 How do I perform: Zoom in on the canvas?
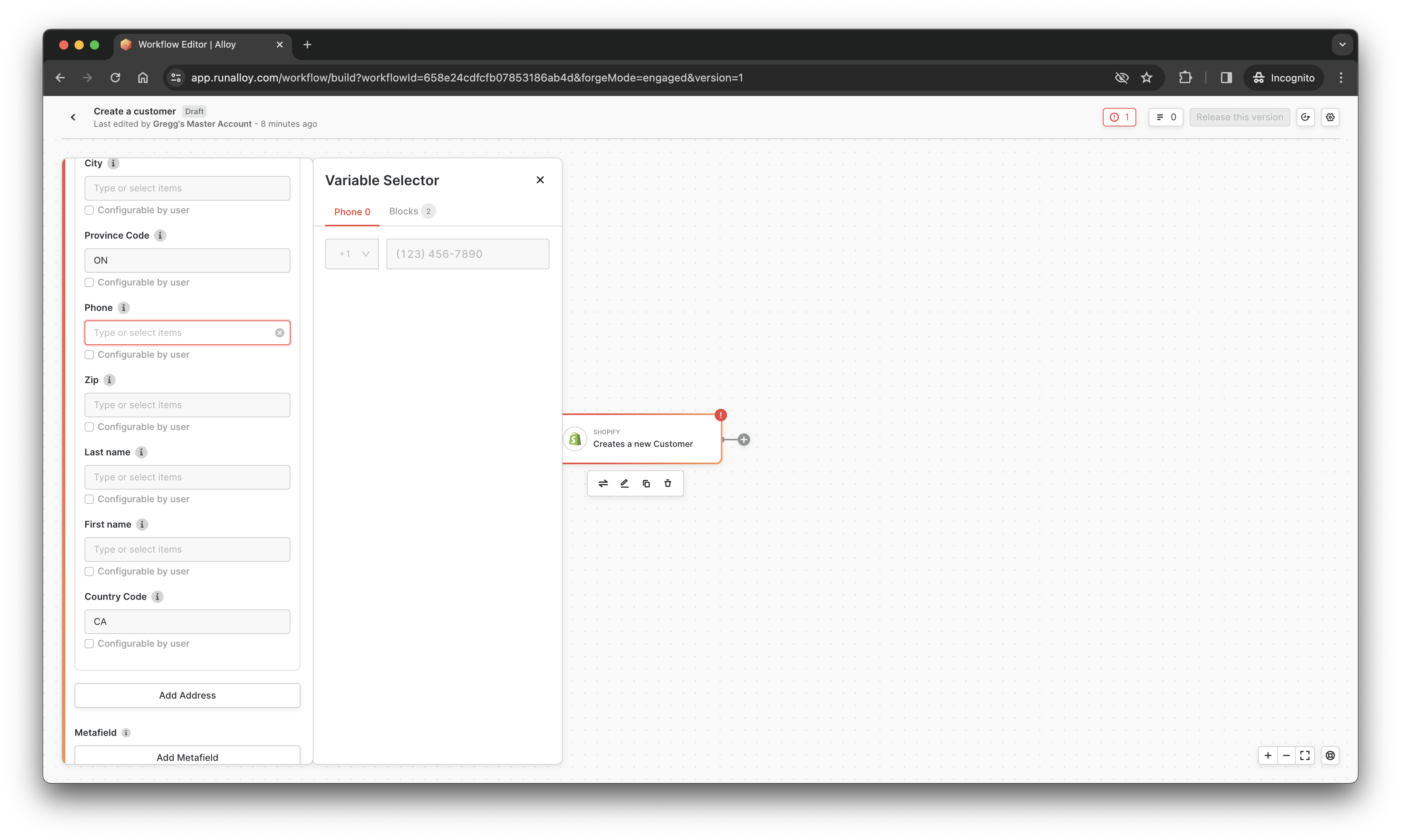[1268, 756]
